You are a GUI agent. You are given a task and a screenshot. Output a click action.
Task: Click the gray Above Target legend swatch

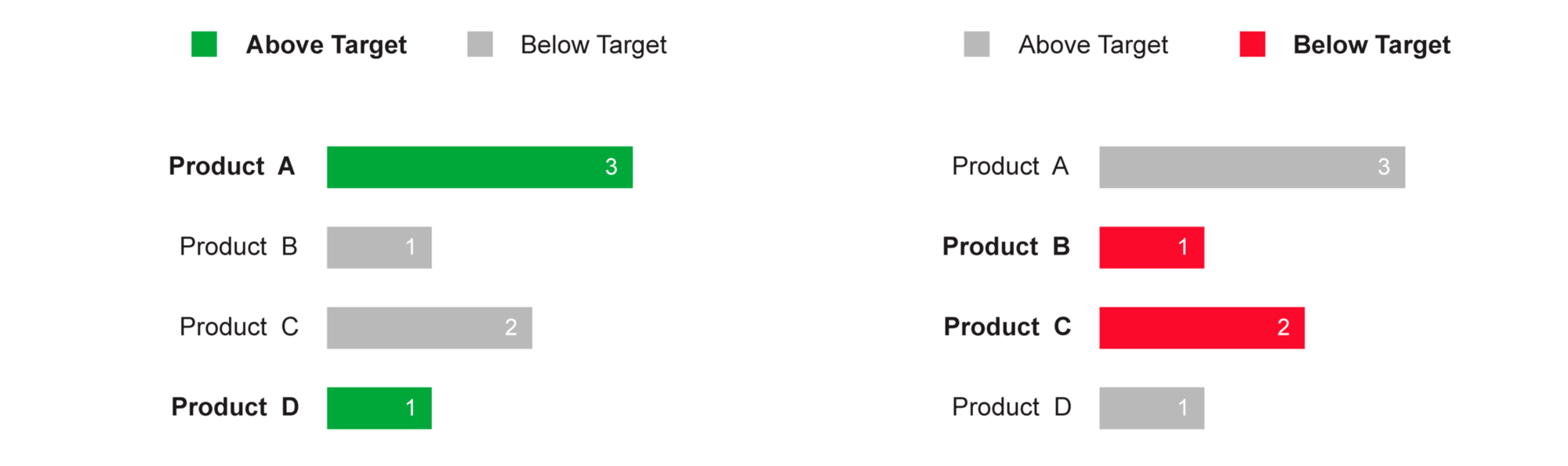[x=976, y=45]
